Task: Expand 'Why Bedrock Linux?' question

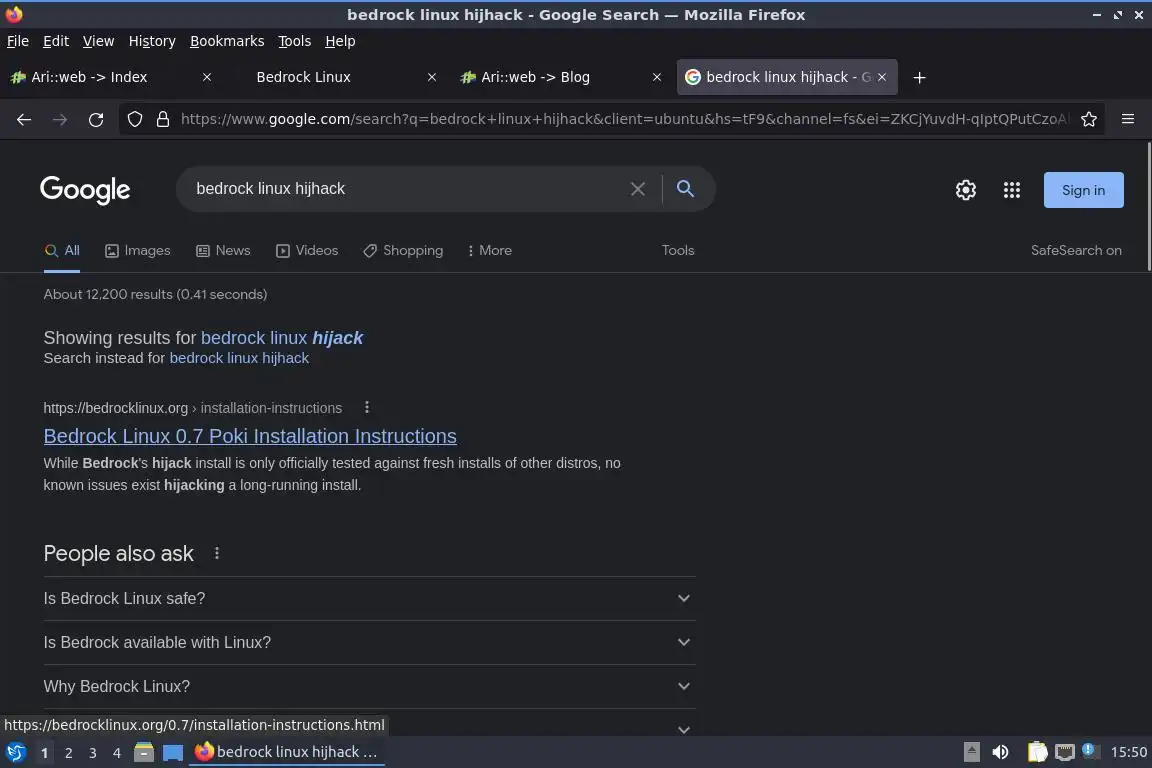Action: tap(370, 686)
